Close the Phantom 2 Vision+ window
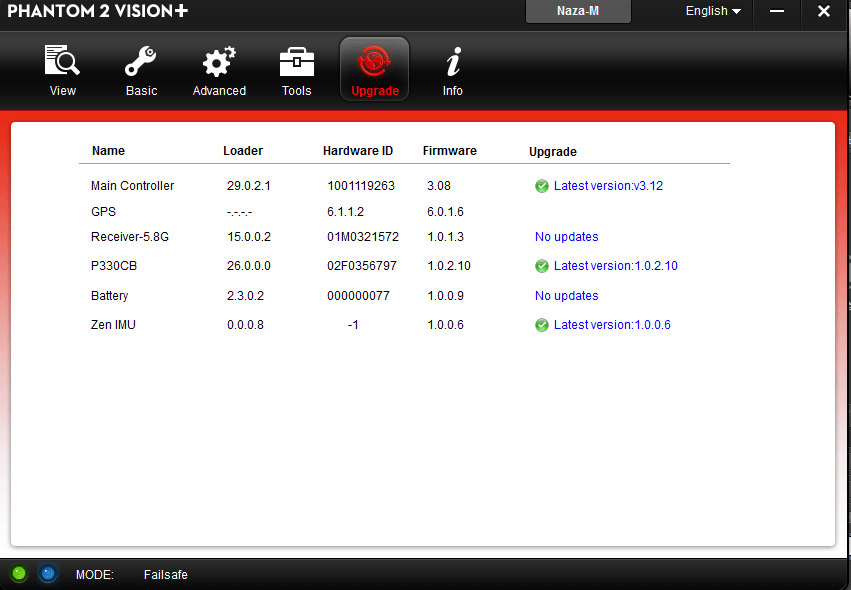The width and height of the screenshot is (851, 590). coord(823,11)
